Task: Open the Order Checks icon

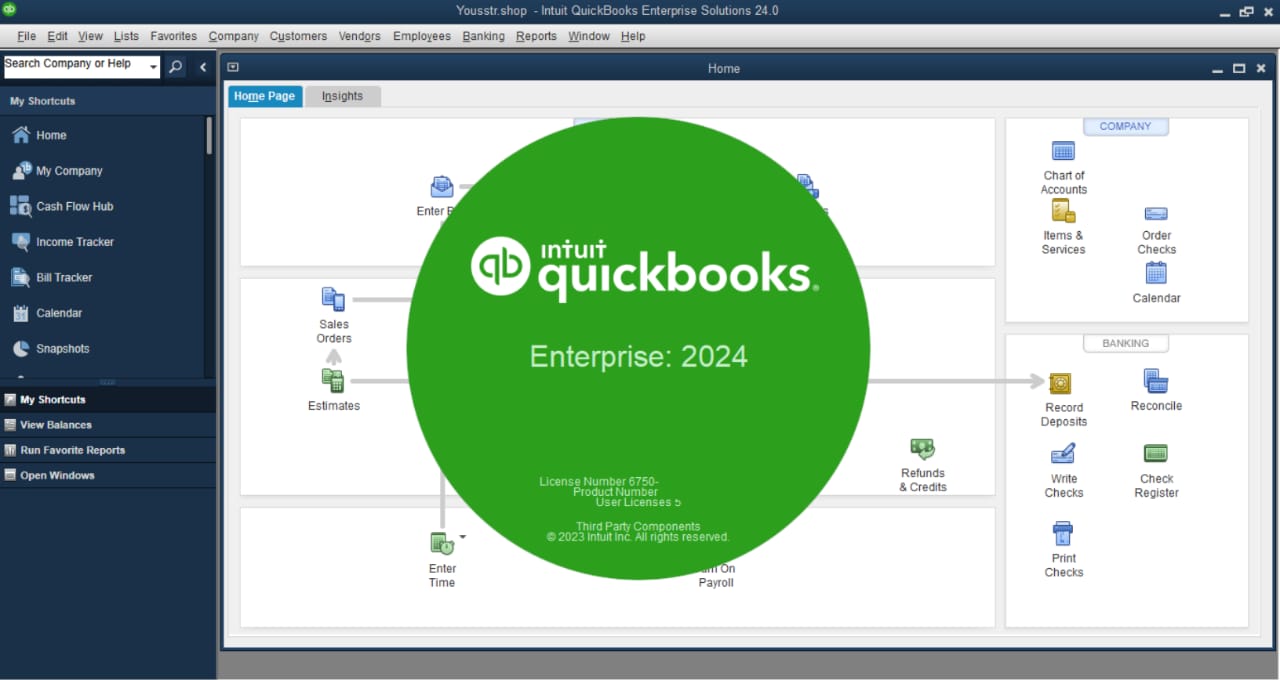Action: (x=1156, y=214)
